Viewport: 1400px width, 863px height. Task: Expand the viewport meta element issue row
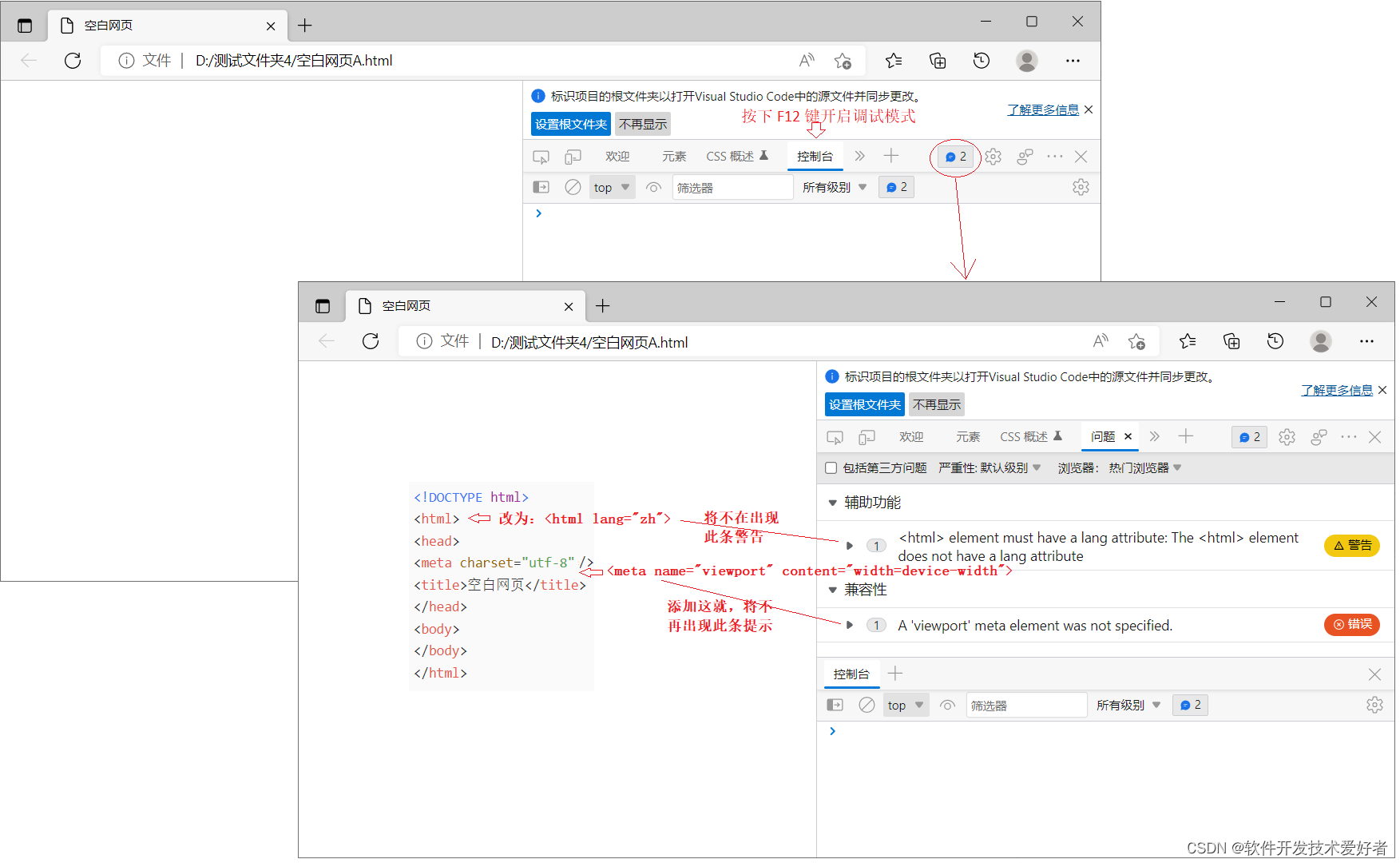pos(850,625)
